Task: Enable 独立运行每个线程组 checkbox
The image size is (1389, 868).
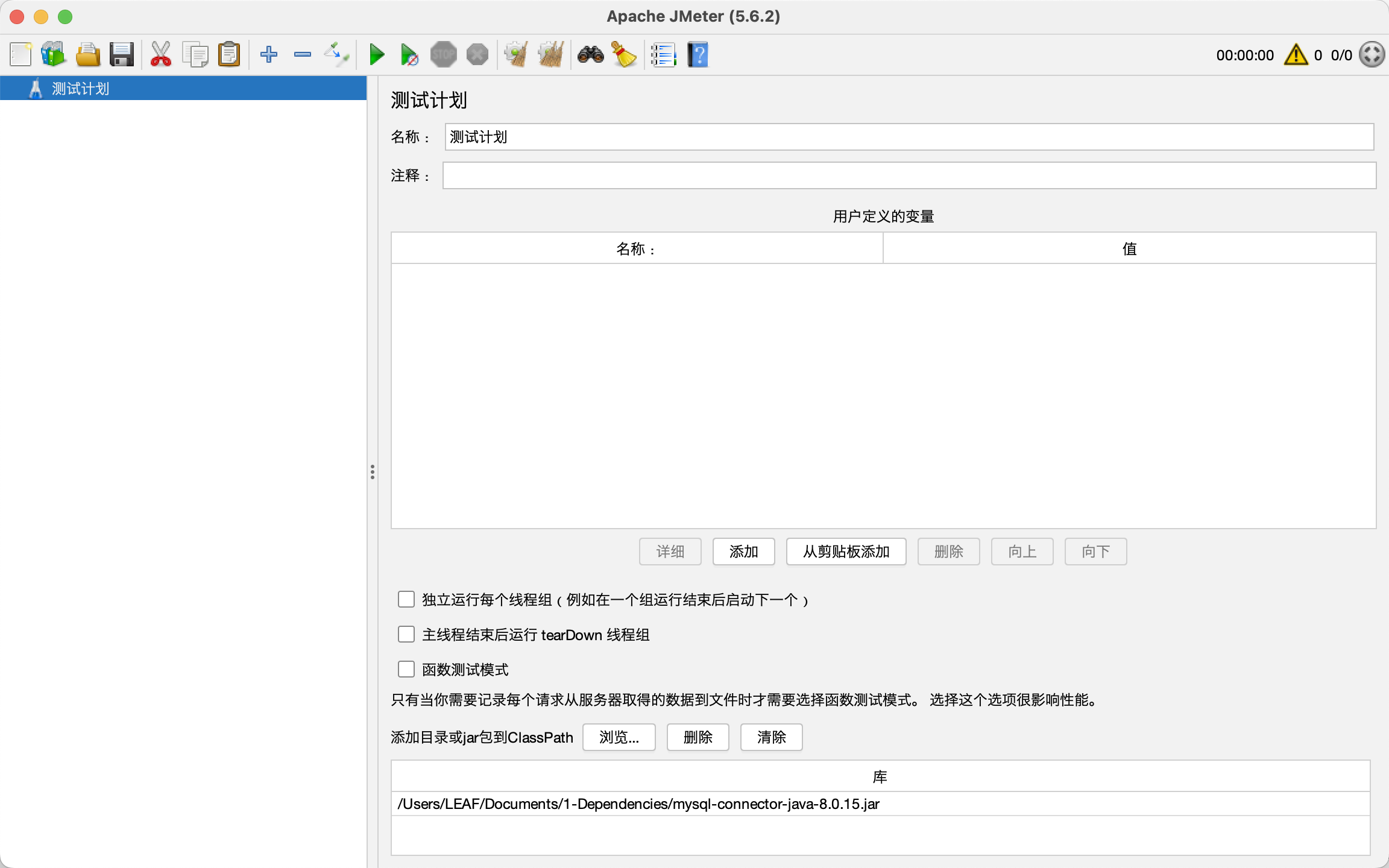Action: (406, 599)
